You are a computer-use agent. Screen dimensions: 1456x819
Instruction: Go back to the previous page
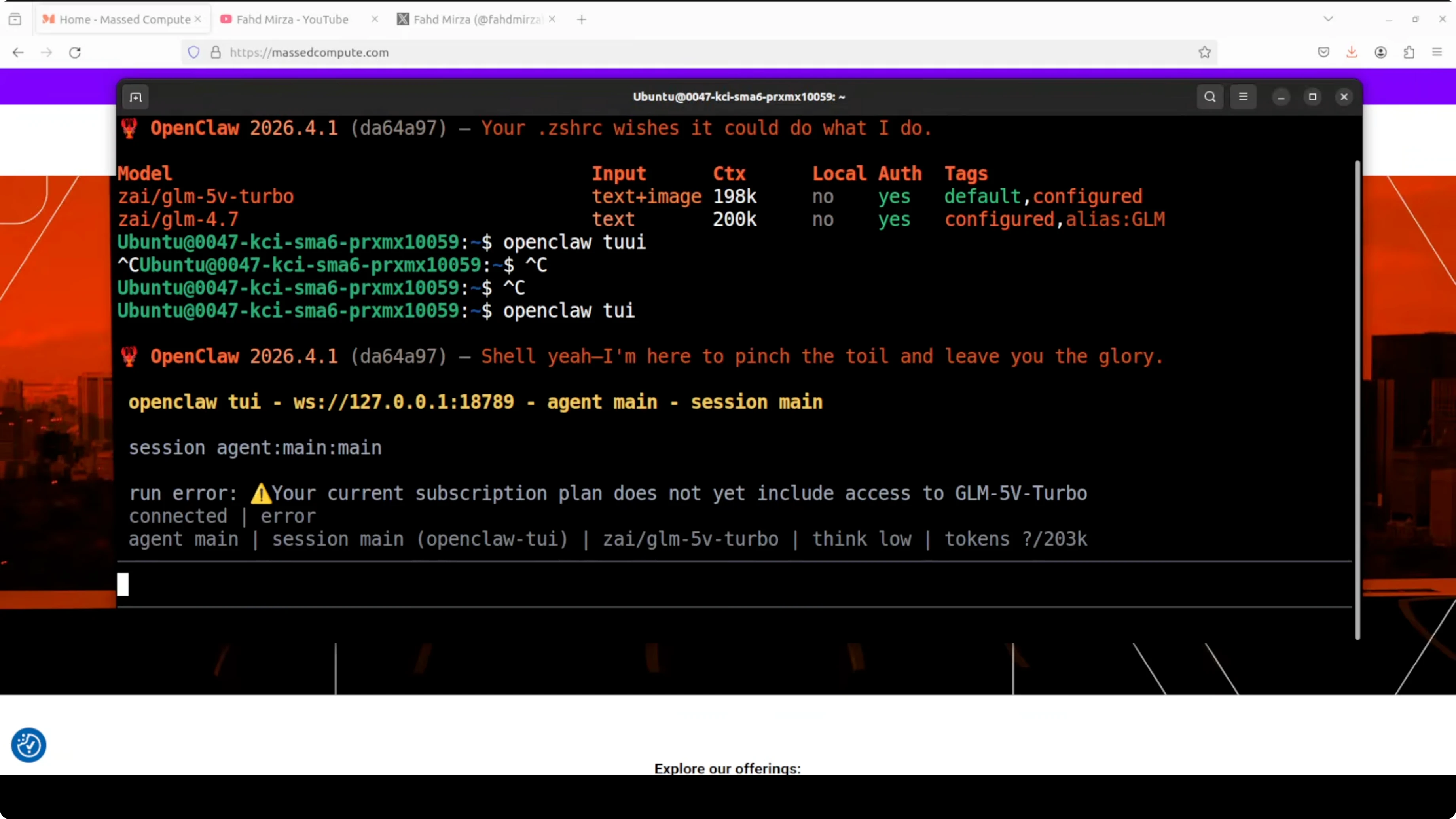18,52
